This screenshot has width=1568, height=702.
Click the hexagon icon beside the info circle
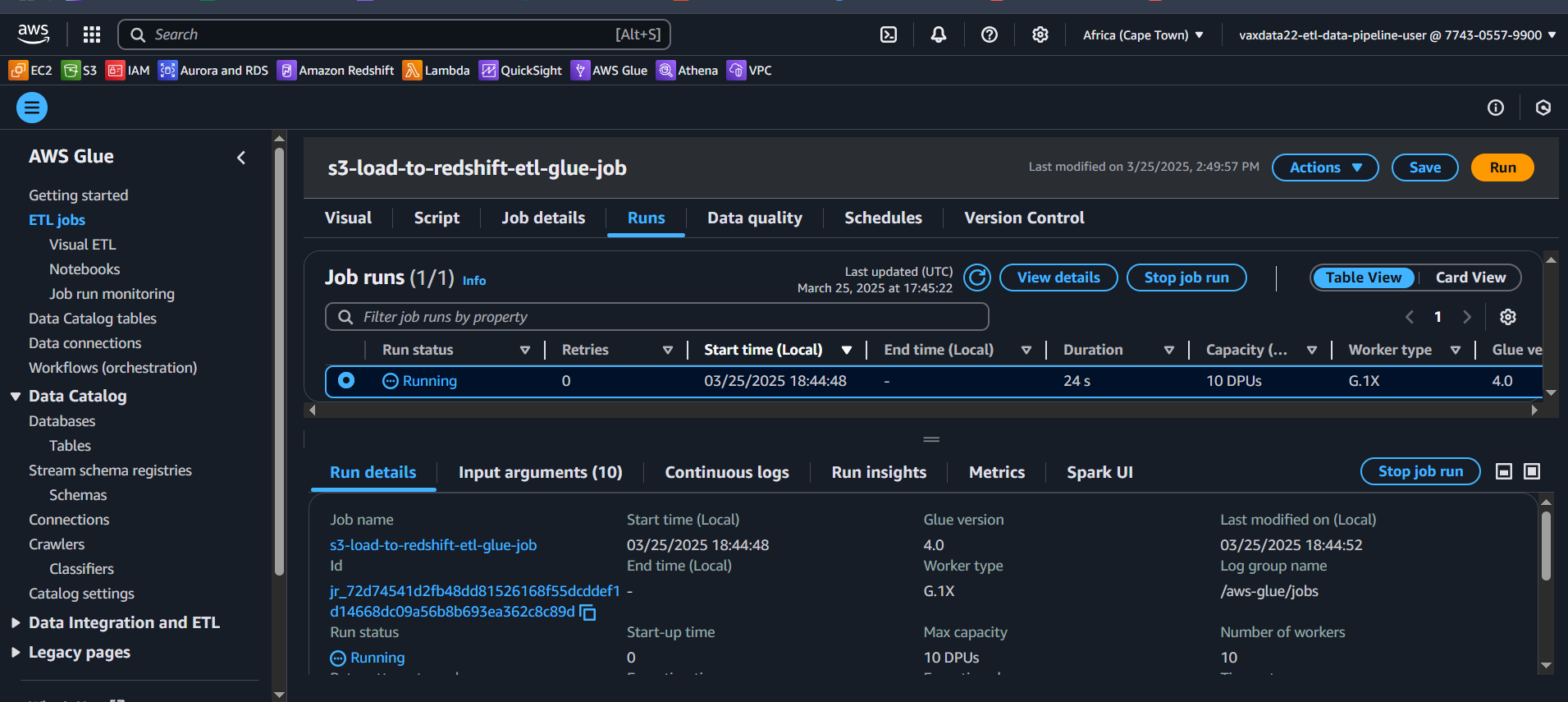1543,108
